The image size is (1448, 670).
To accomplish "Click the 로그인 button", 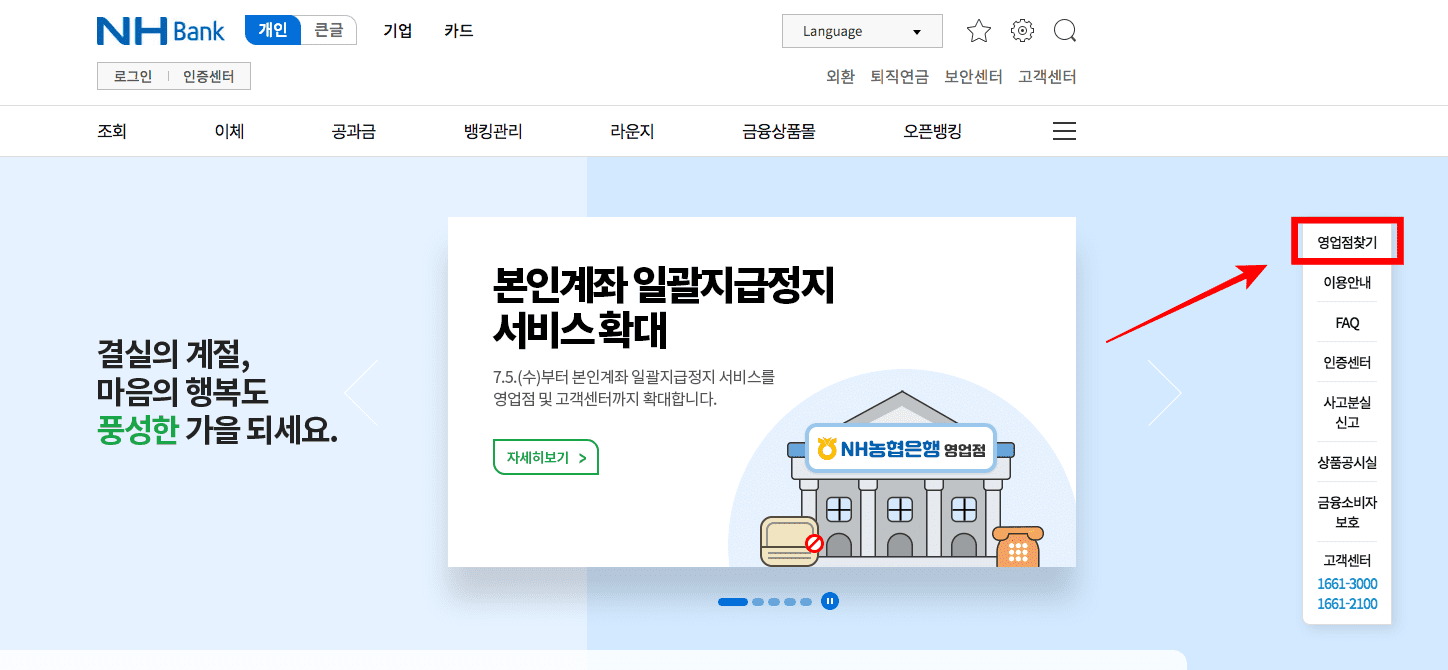I will click(133, 76).
